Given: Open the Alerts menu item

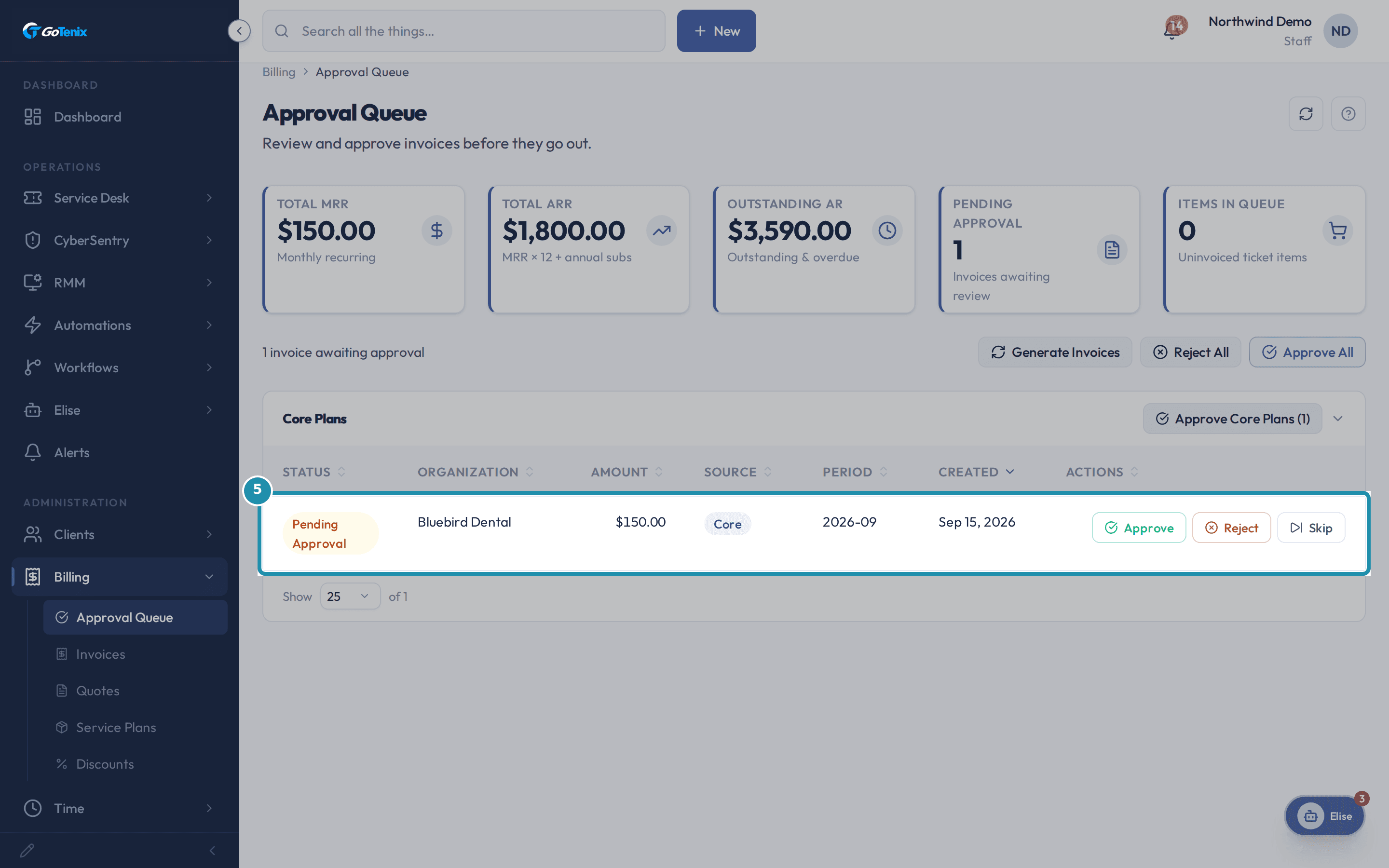Looking at the screenshot, I should pyautogui.click(x=119, y=453).
